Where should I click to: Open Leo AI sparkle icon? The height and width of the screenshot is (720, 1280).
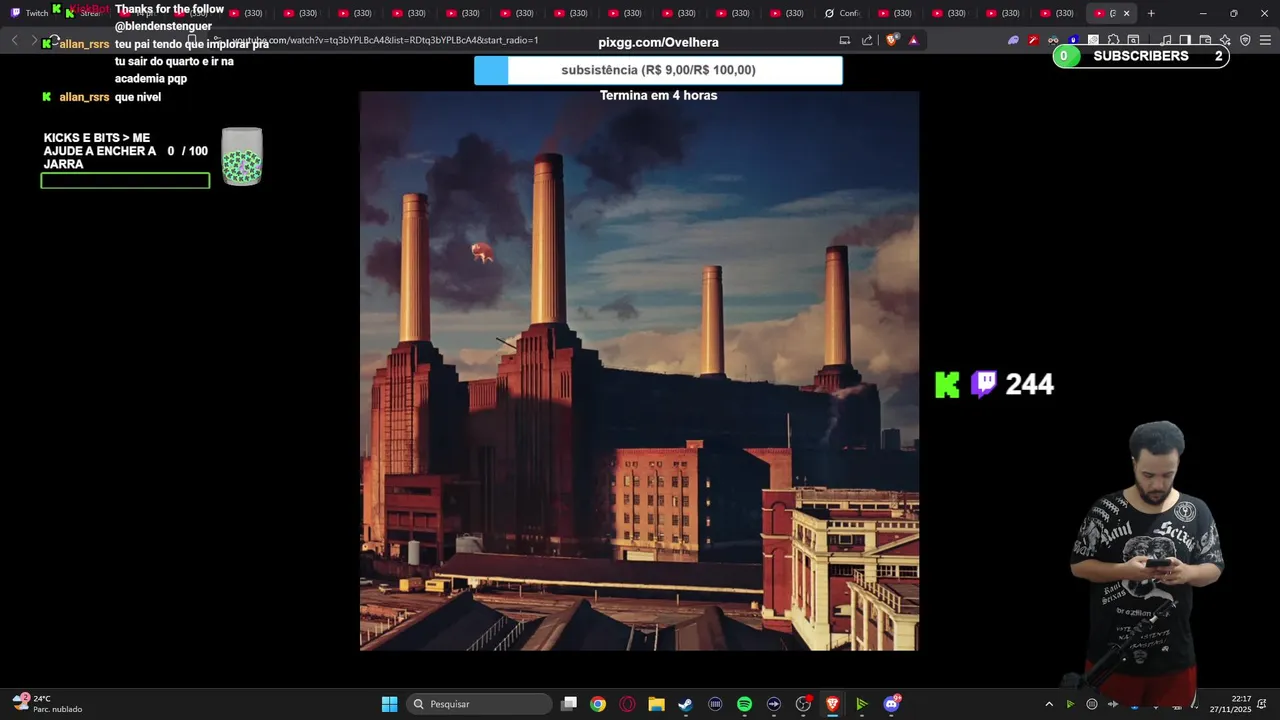pyautogui.click(x=1225, y=40)
